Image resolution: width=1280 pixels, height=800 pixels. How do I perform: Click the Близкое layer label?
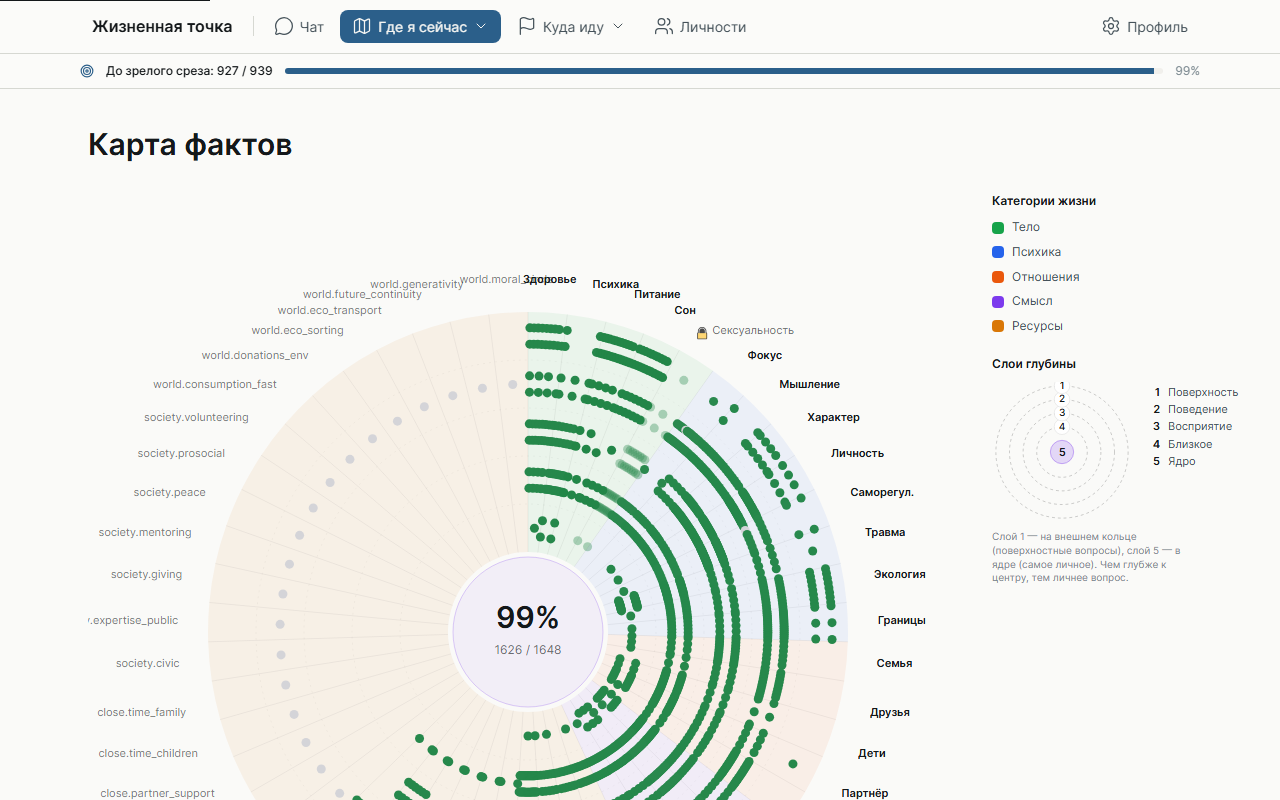pos(1190,444)
